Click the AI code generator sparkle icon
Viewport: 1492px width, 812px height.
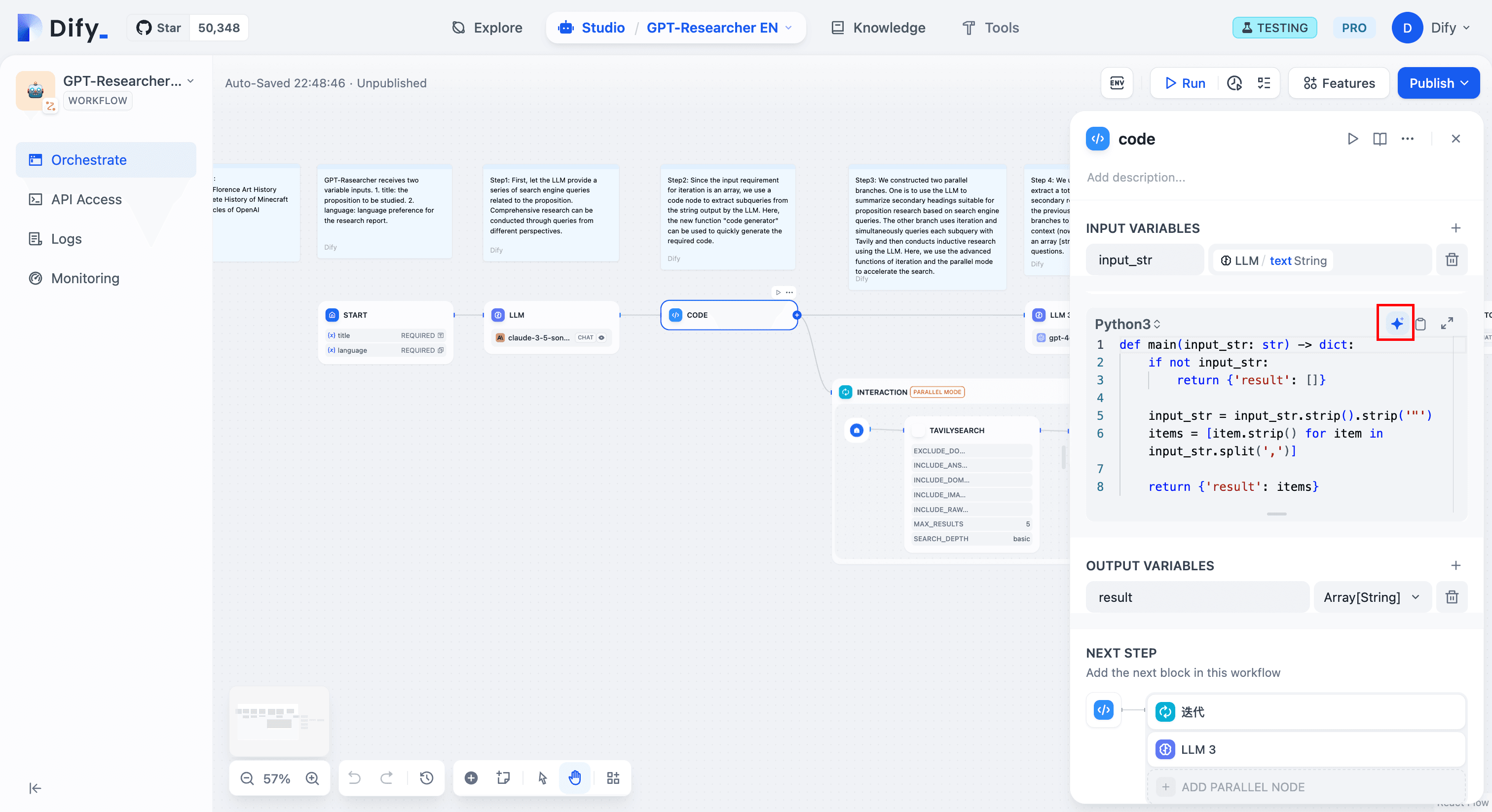[1396, 323]
